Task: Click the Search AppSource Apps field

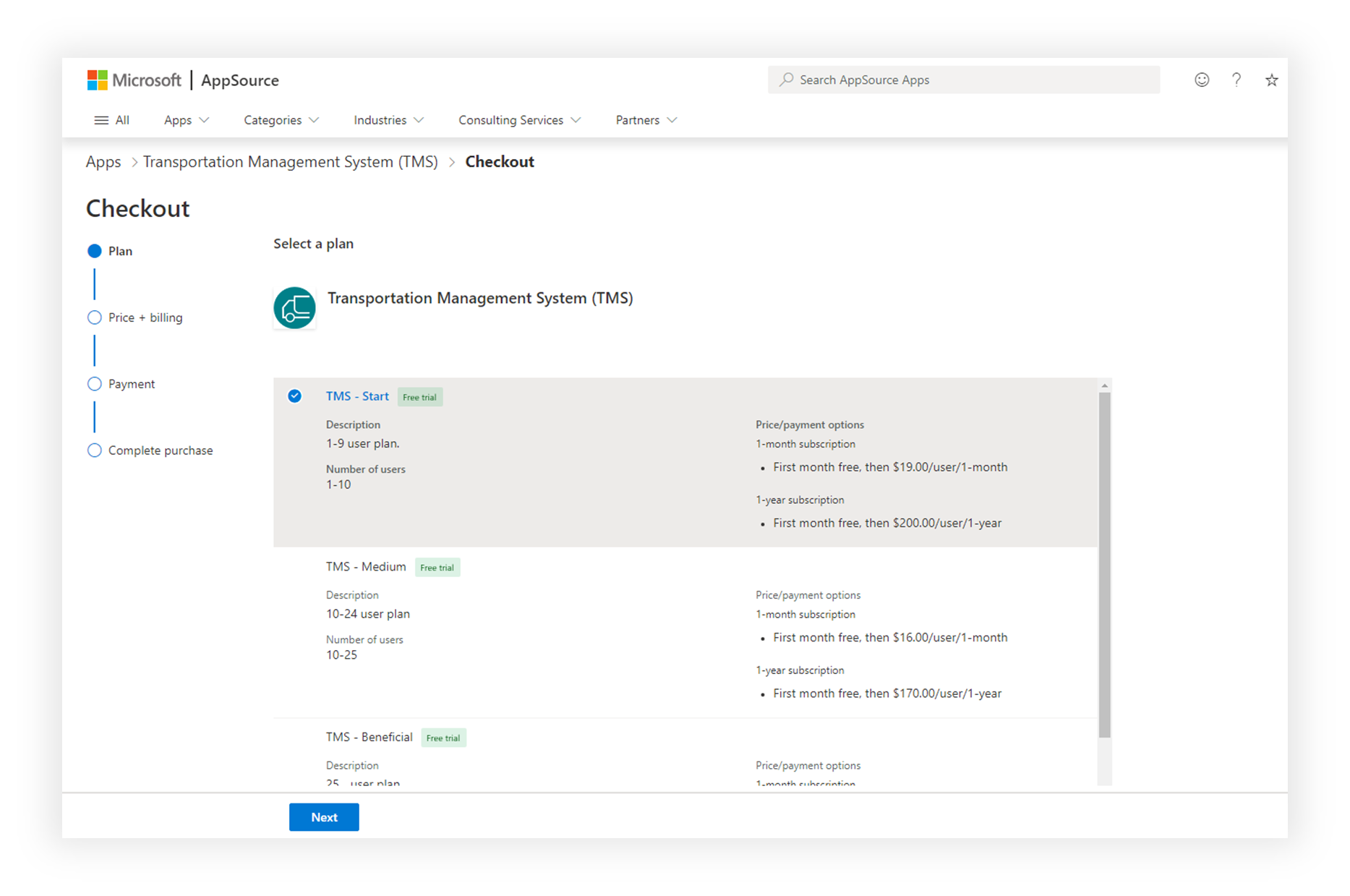Action: tap(969, 80)
